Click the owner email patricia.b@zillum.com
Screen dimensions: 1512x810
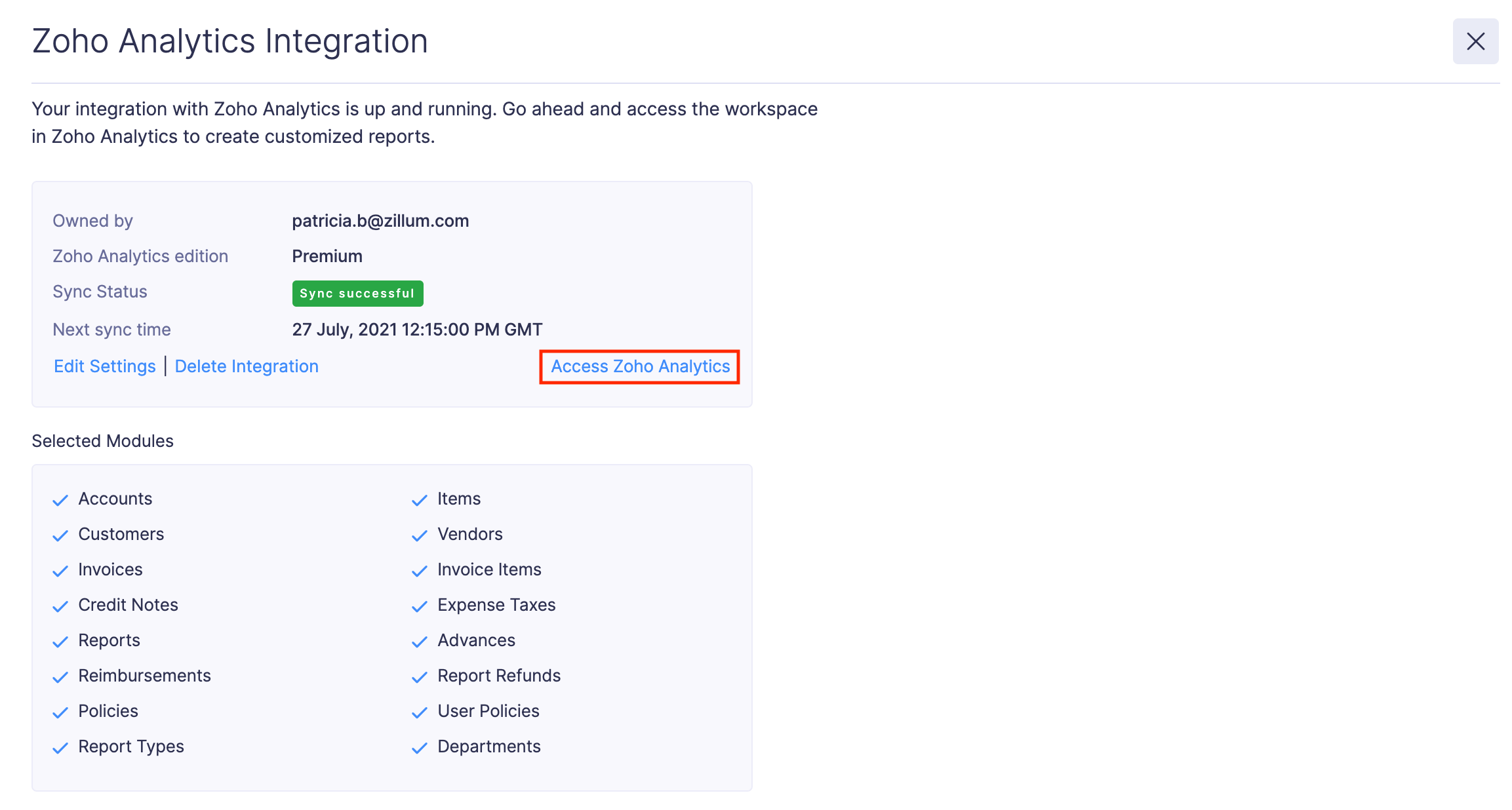tap(380, 220)
